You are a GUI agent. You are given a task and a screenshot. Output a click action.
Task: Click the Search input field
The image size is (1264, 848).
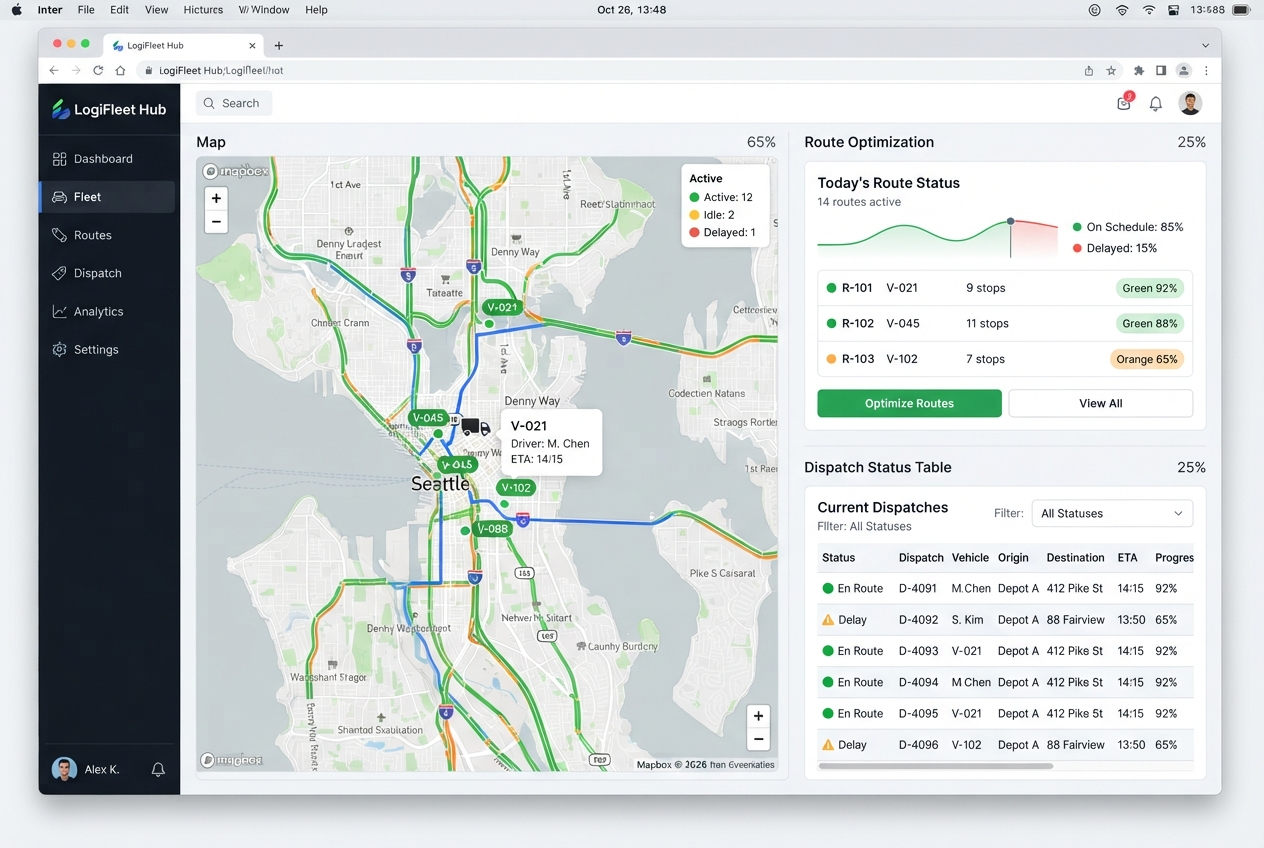(x=234, y=103)
